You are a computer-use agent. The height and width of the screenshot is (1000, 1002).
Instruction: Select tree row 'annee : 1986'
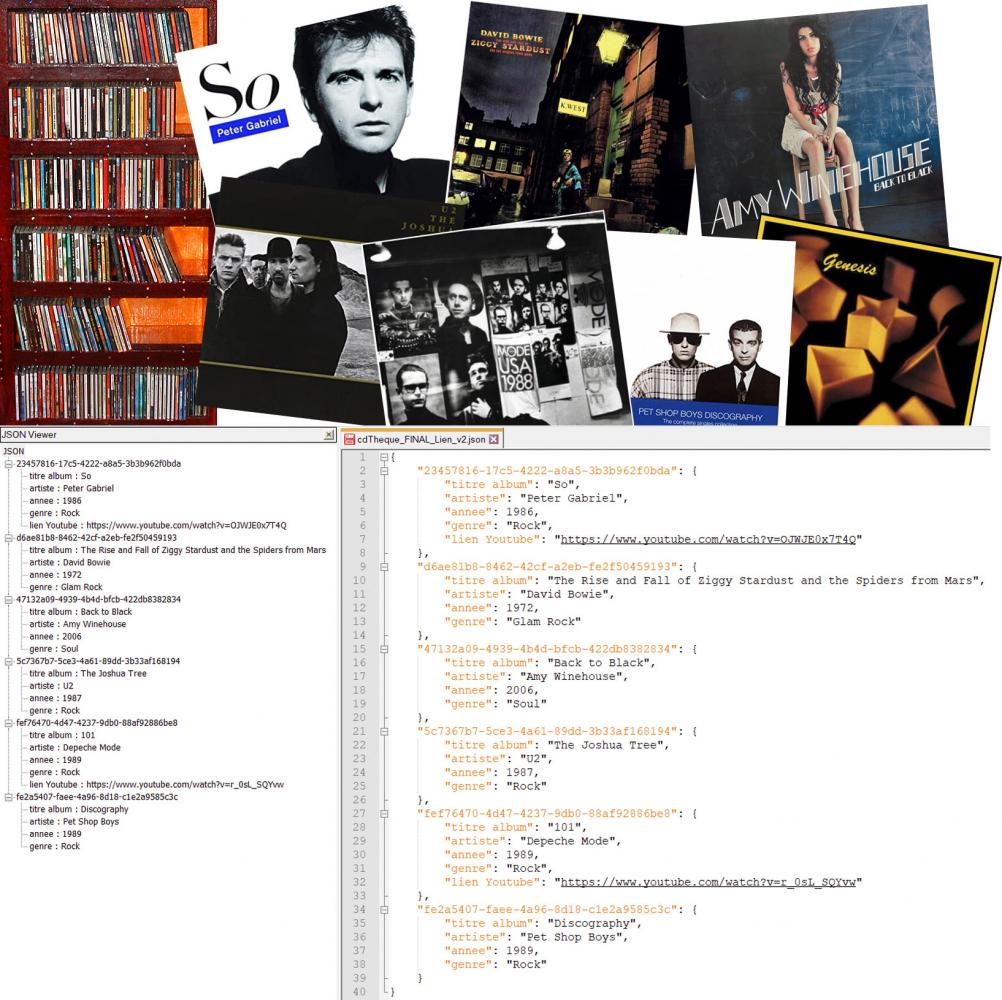(x=55, y=501)
